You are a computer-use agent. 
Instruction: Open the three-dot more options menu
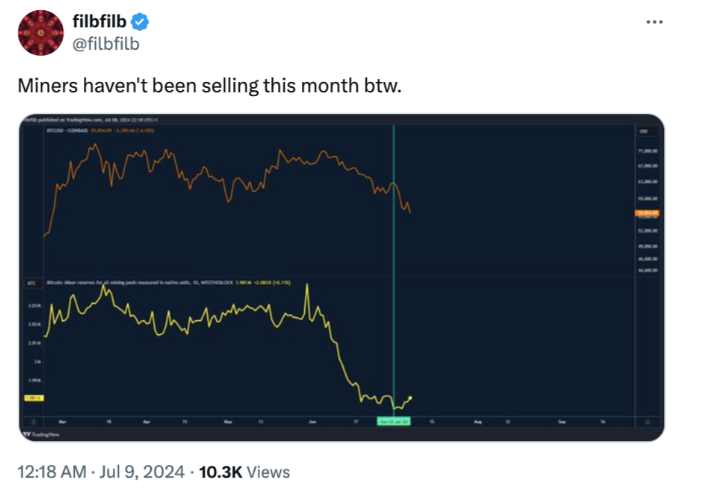(x=655, y=22)
